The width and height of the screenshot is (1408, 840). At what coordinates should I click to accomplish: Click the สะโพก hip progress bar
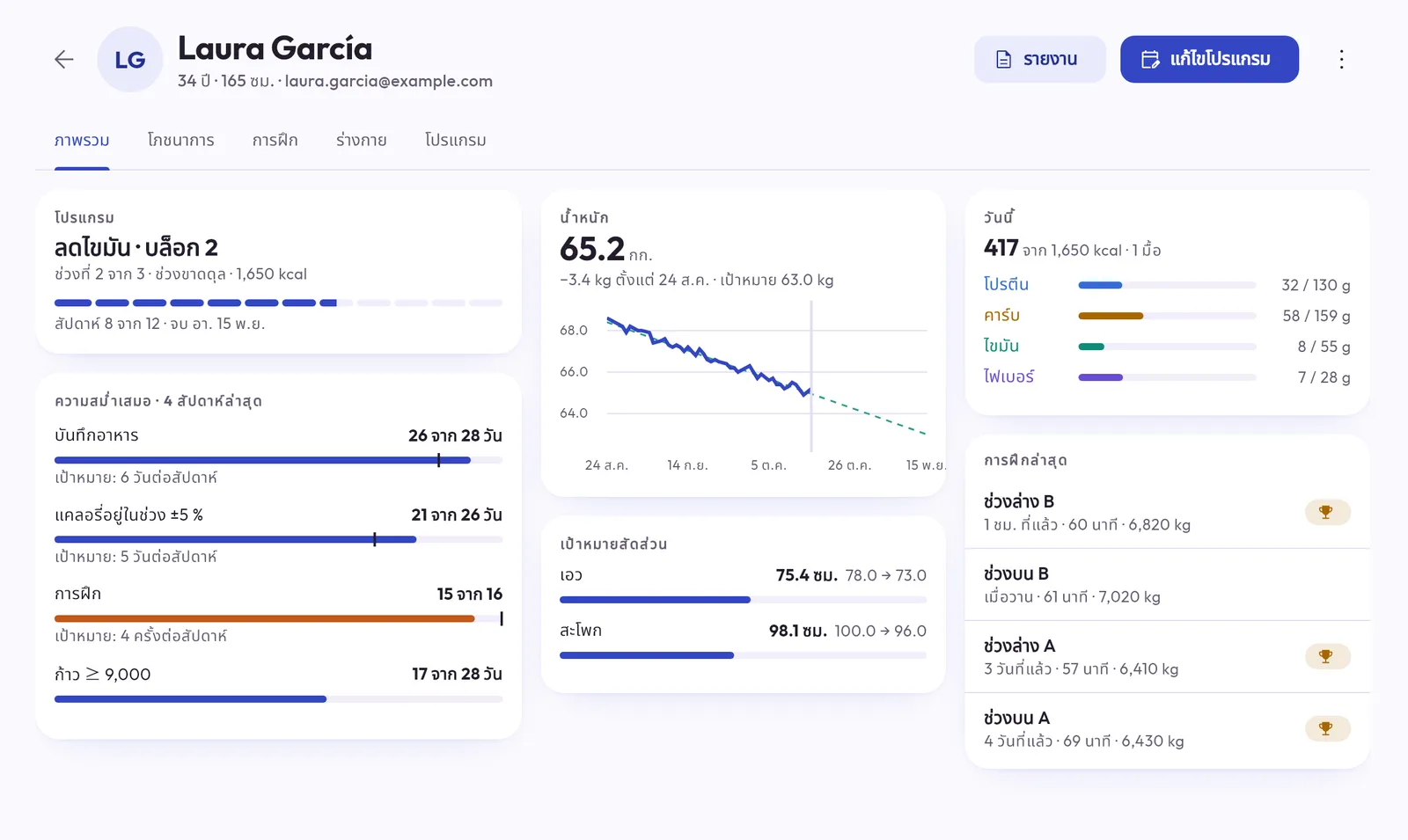coord(744,655)
